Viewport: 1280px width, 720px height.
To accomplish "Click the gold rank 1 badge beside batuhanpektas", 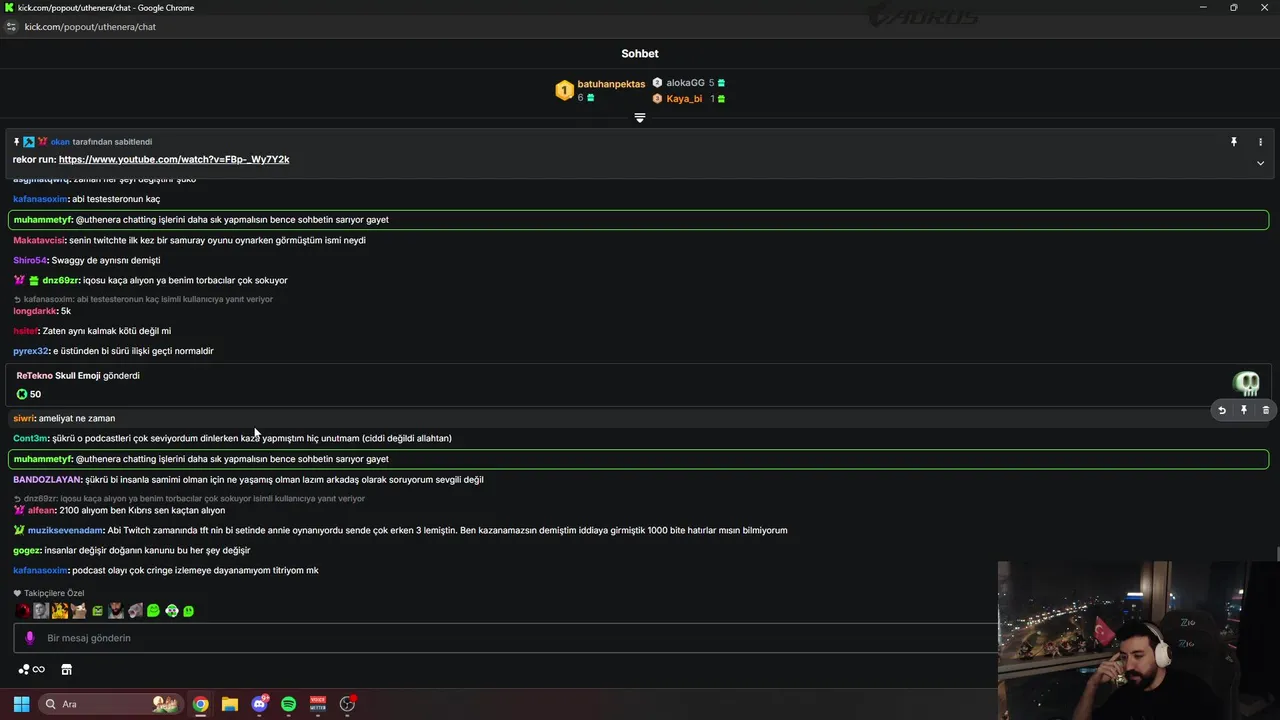I will click(x=564, y=91).
